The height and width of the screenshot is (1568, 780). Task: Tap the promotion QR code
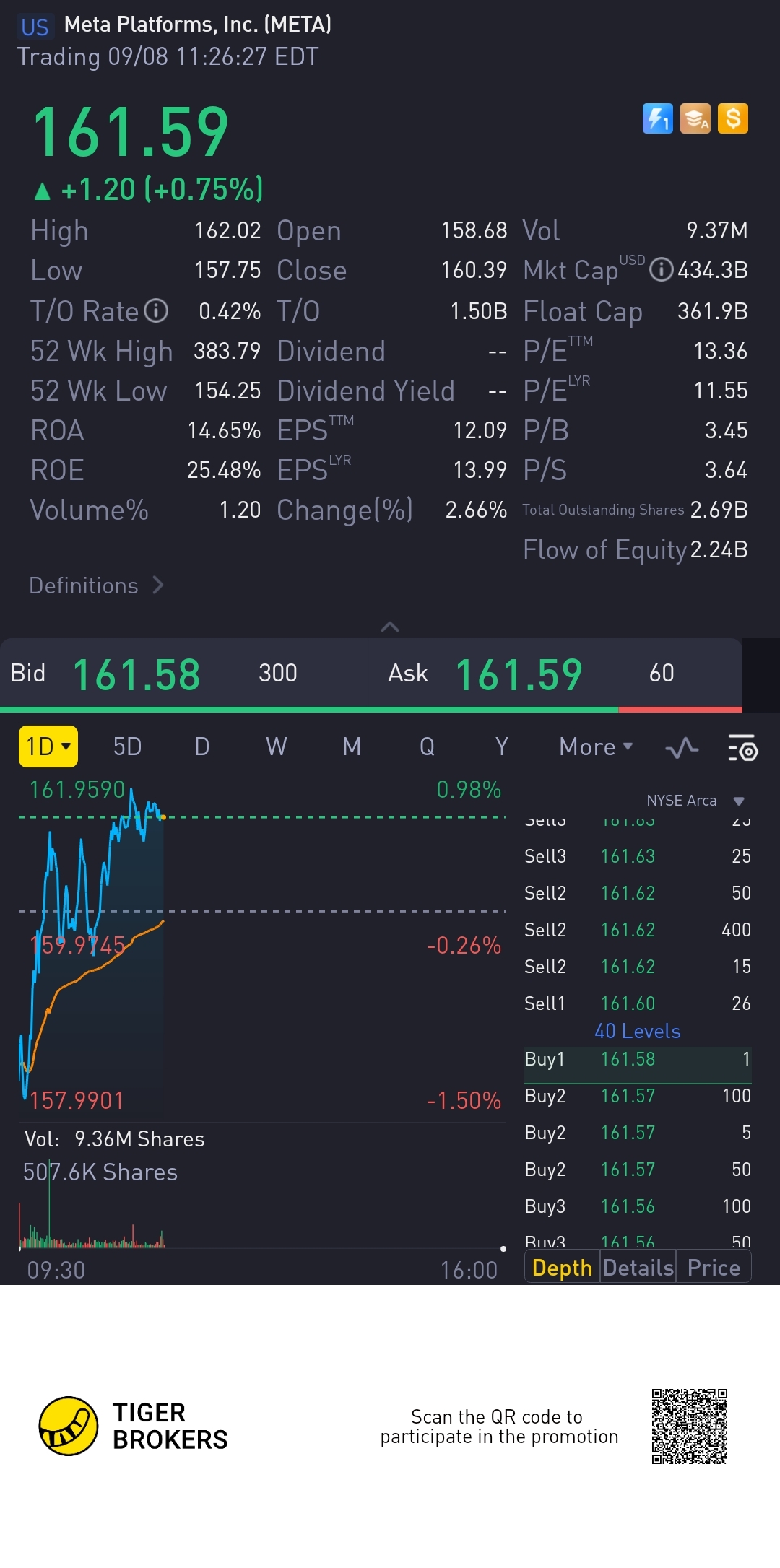690,1426
